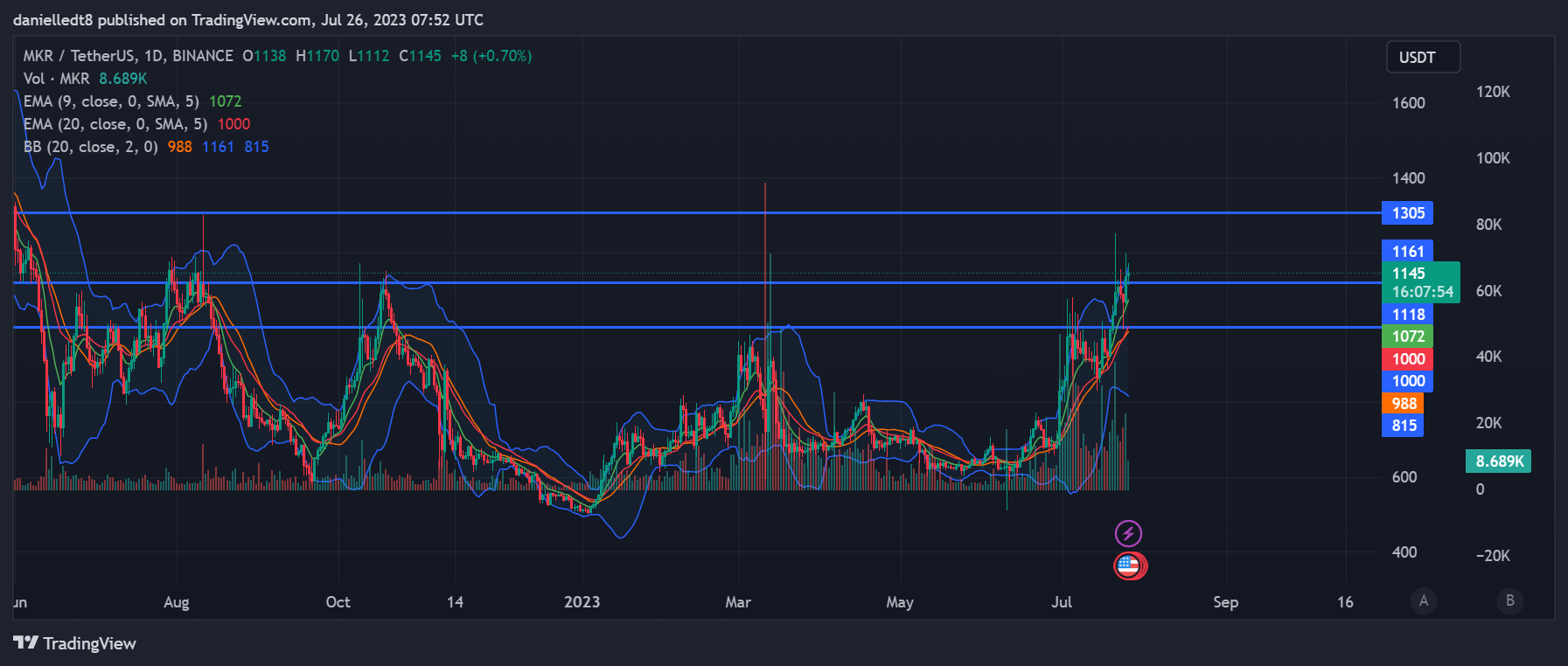Click the −20K volume axis tick
The image size is (1568, 666).
click(1493, 556)
